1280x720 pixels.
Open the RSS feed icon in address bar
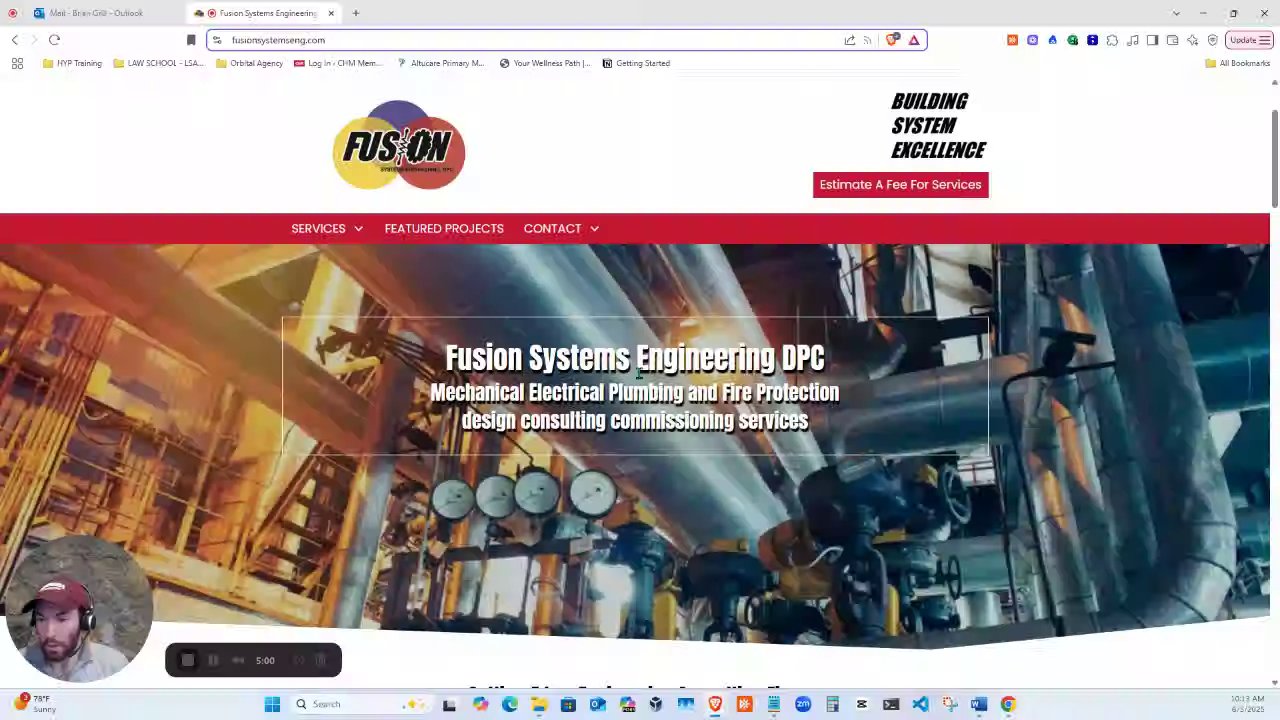[867, 40]
